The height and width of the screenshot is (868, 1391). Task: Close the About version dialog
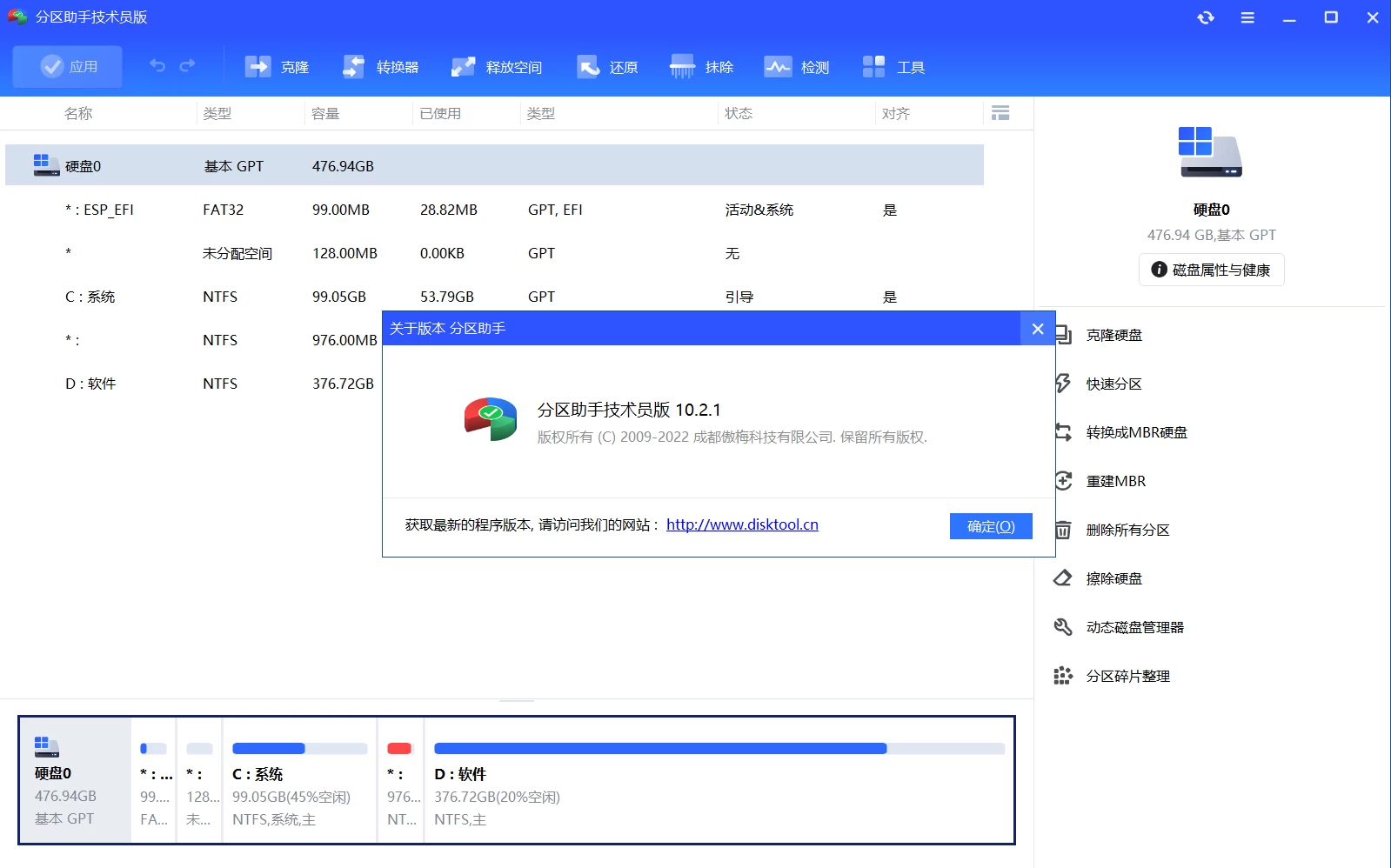(x=1037, y=329)
